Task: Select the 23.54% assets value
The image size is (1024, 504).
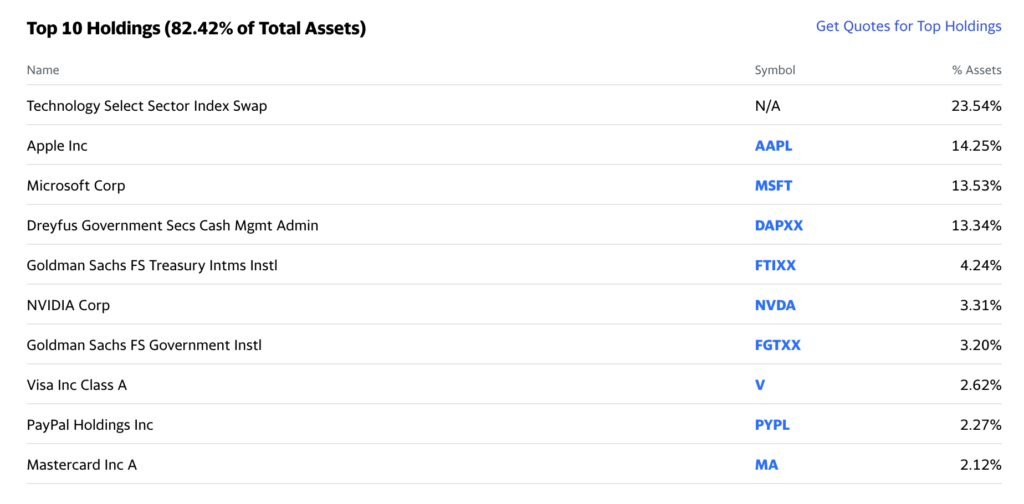Action: 976,106
